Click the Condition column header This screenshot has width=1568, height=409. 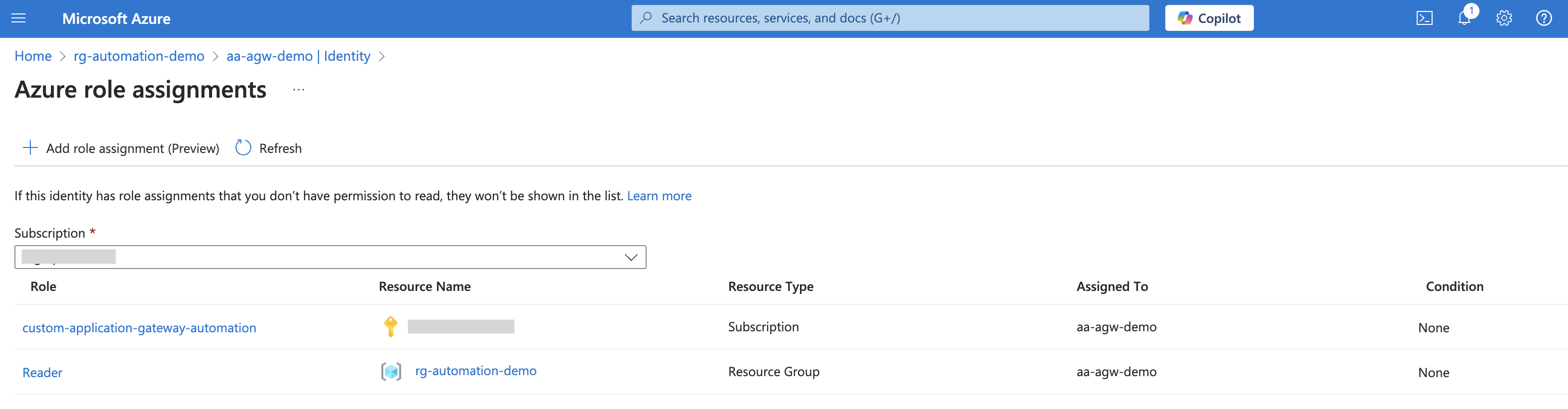[x=1454, y=286]
